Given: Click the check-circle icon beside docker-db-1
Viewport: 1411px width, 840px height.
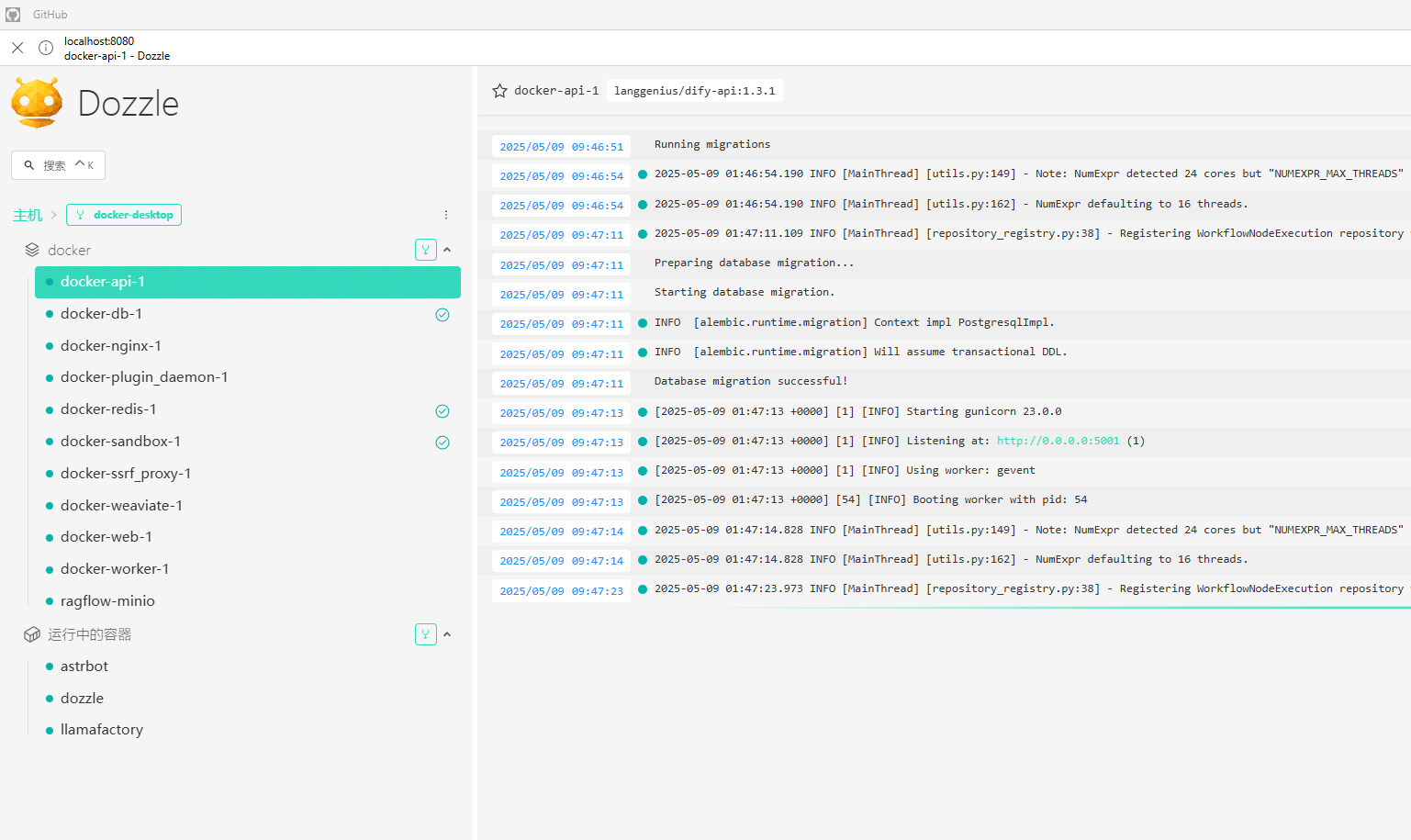Looking at the screenshot, I should pyautogui.click(x=442, y=315).
